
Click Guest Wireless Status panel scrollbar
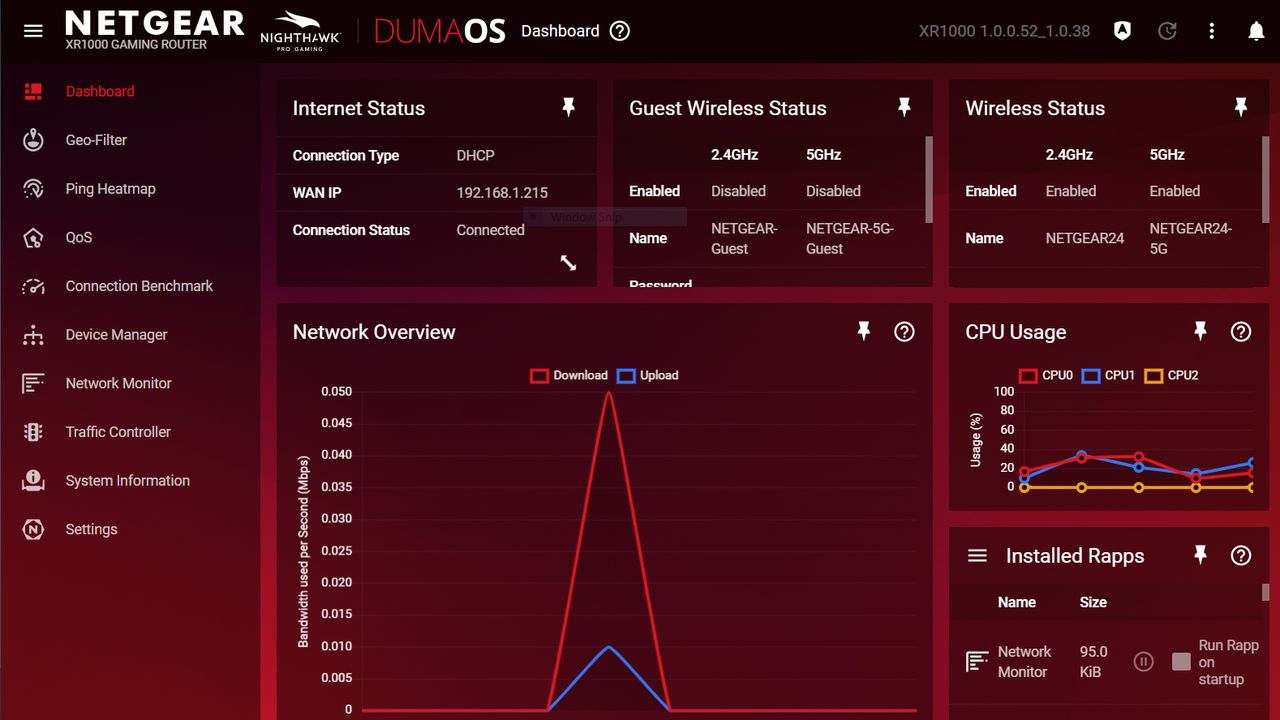pyautogui.click(x=929, y=180)
